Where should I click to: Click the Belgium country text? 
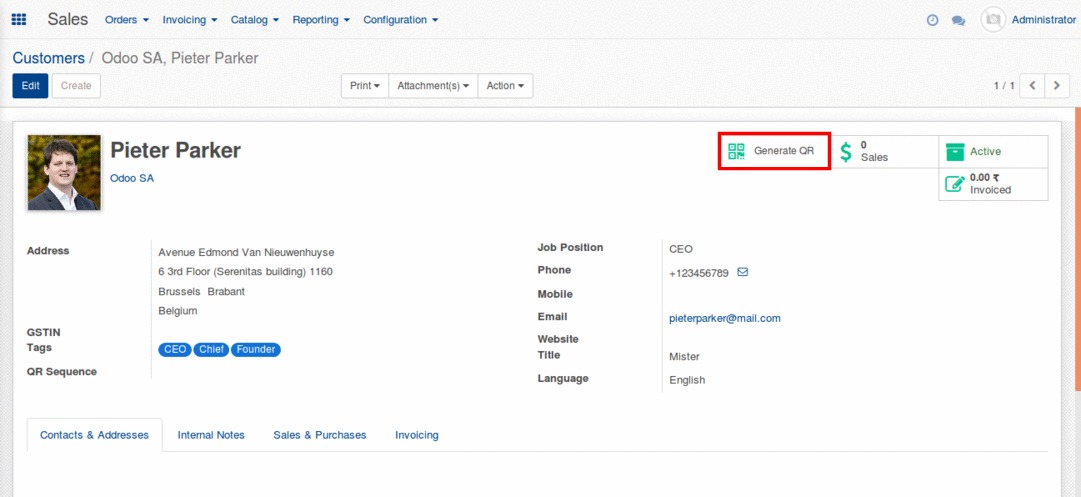click(178, 311)
